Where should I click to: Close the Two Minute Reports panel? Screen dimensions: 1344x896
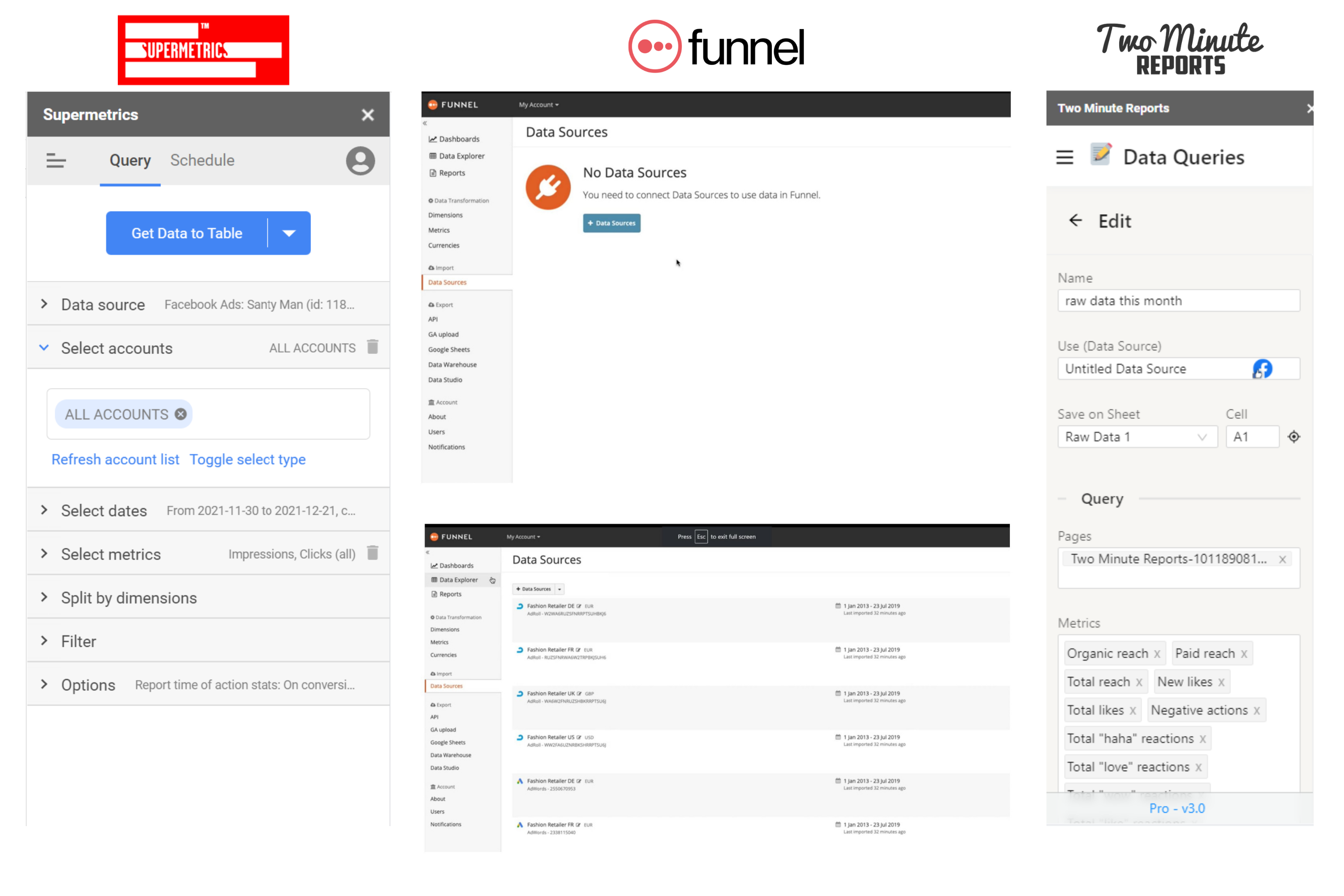coord(1310,108)
